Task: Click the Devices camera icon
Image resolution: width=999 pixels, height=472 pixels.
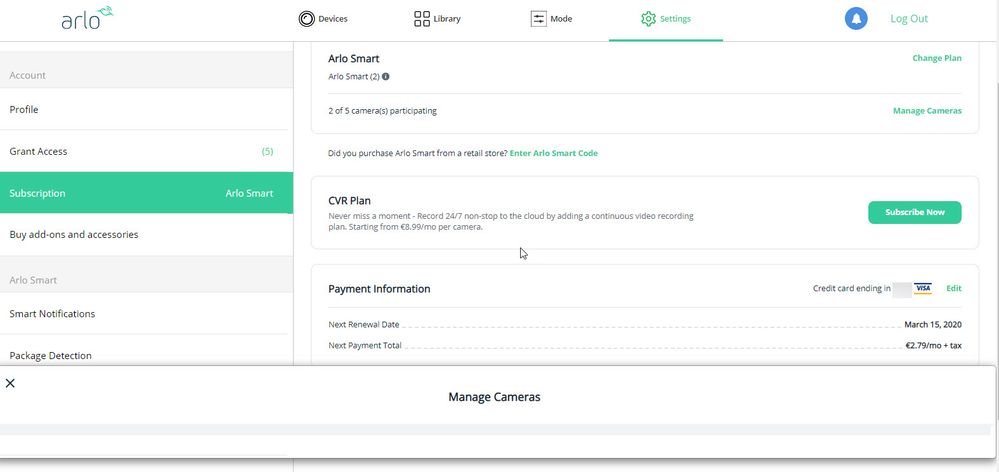Action: pos(306,18)
